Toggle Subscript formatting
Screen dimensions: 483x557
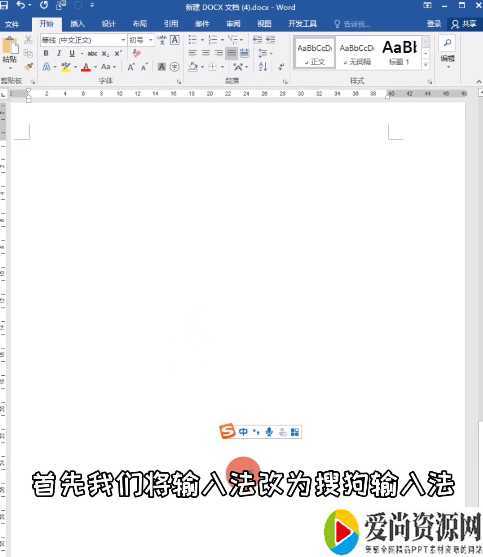point(105,53)
